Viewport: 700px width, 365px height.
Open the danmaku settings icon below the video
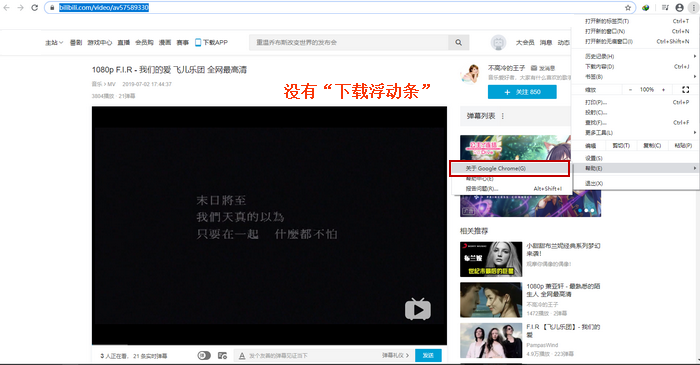tap(222, 356)
